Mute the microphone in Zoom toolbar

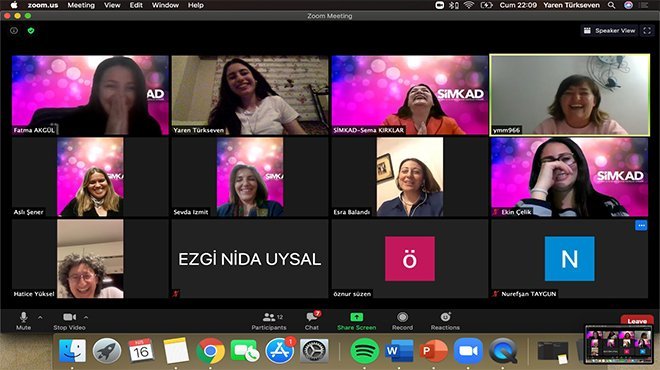pos(24,321)
